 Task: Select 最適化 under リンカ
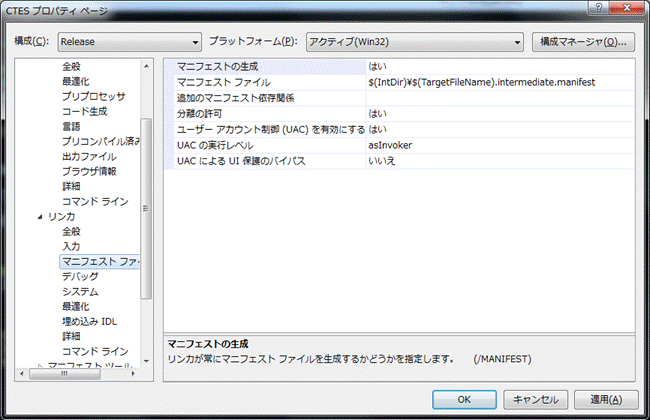tap(75, 306)
